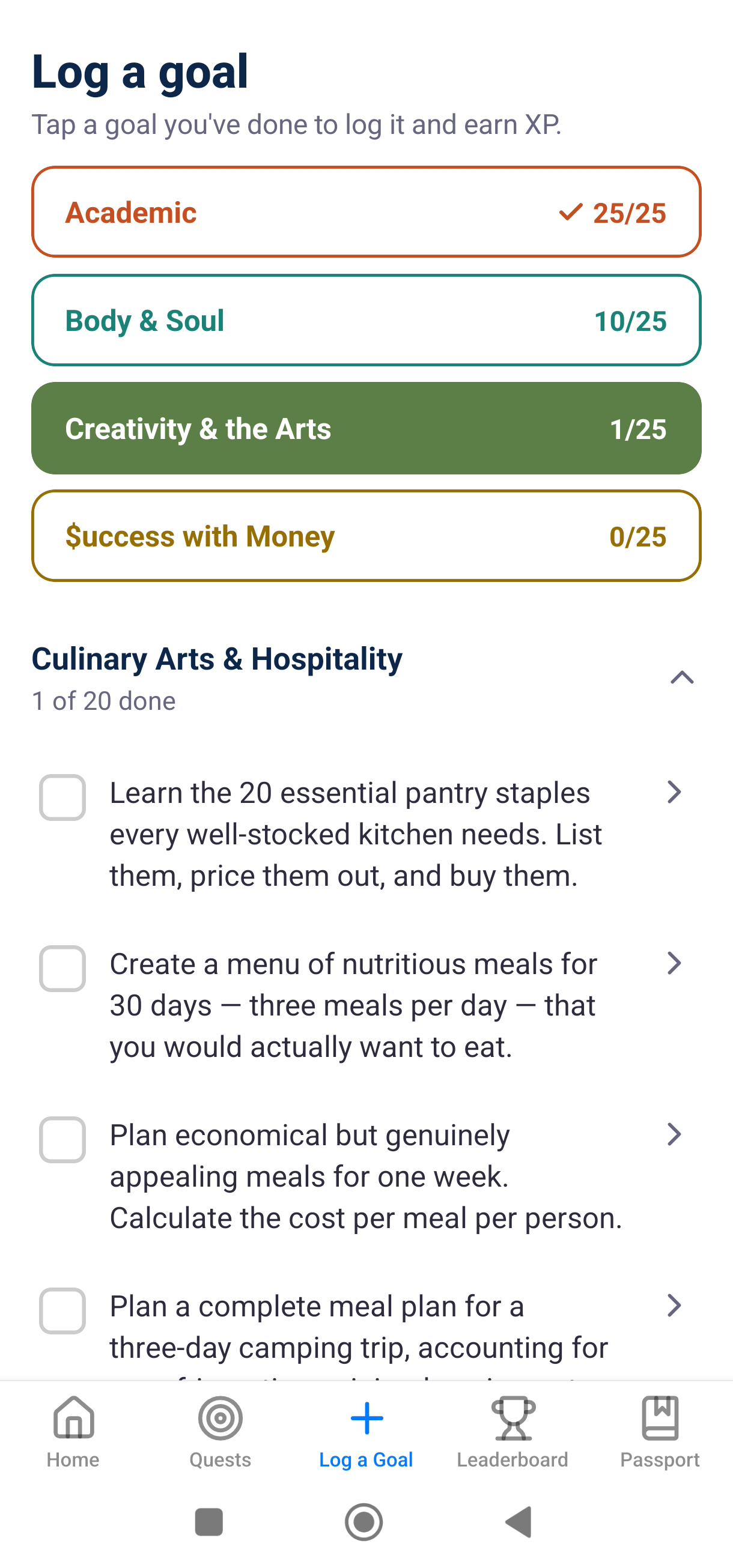Tap the Quests target icon
733x1568 pixels.
click(221, 1418)
